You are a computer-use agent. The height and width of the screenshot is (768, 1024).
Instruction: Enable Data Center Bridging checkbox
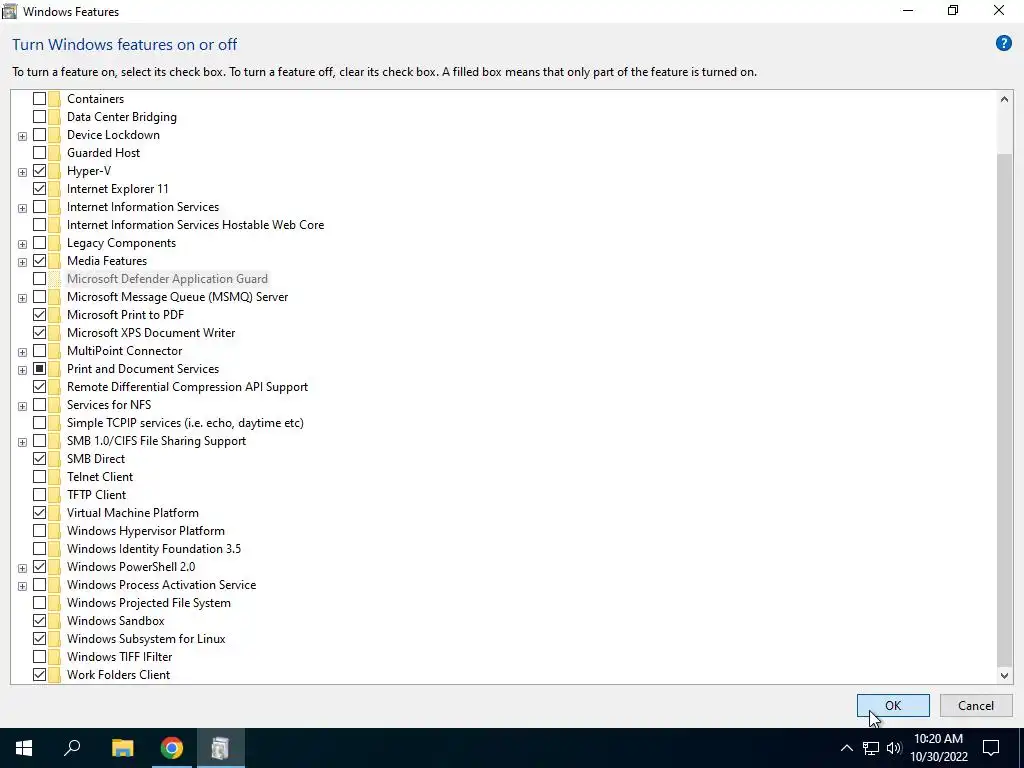(x=39, y=117)
